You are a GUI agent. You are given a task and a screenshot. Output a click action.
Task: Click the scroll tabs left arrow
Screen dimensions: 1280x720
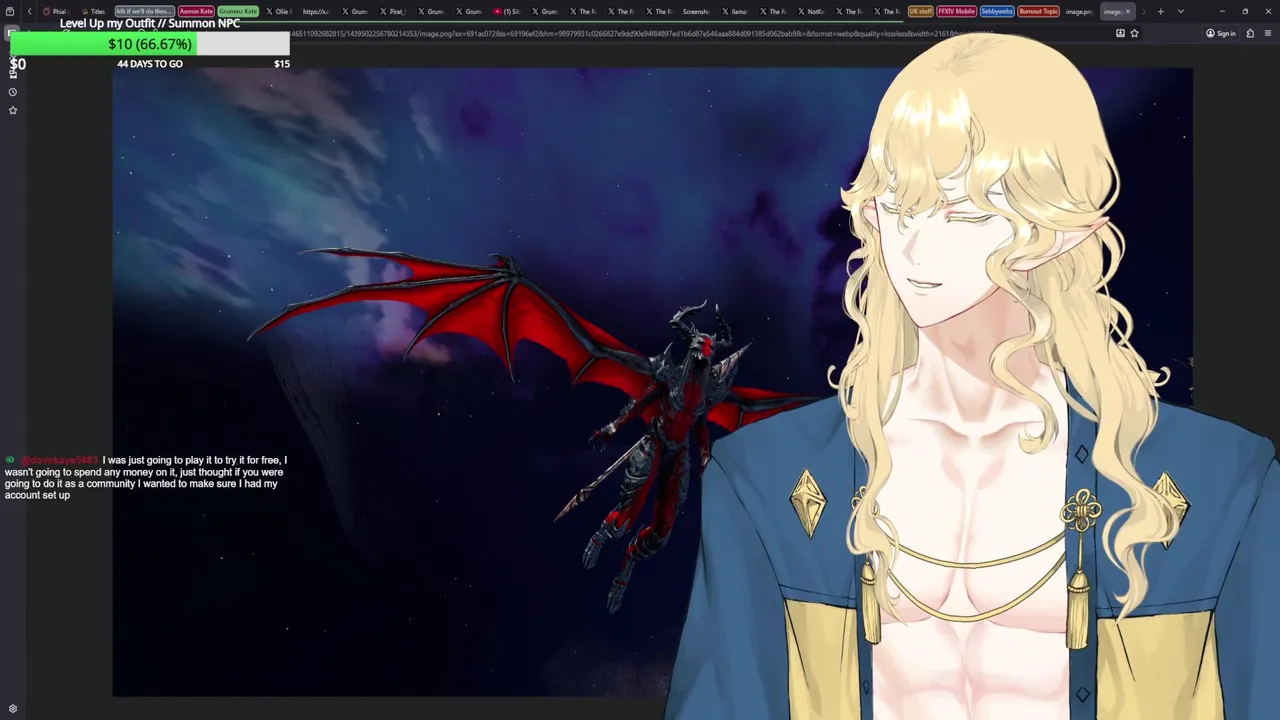(30, 11)
